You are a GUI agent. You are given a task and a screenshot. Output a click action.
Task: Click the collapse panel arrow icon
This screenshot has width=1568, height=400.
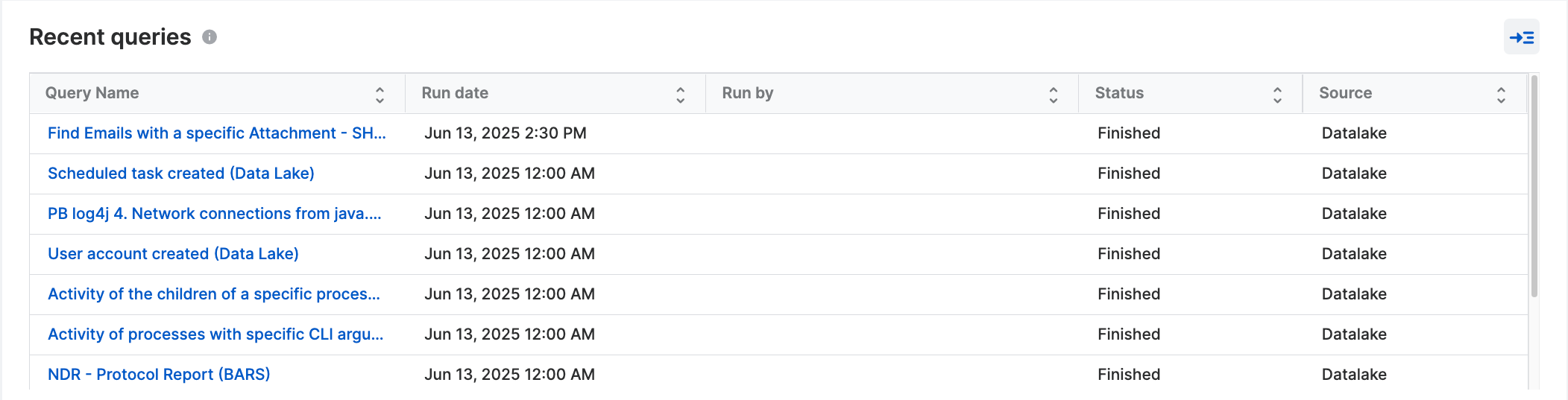[x=1521, y=37]
